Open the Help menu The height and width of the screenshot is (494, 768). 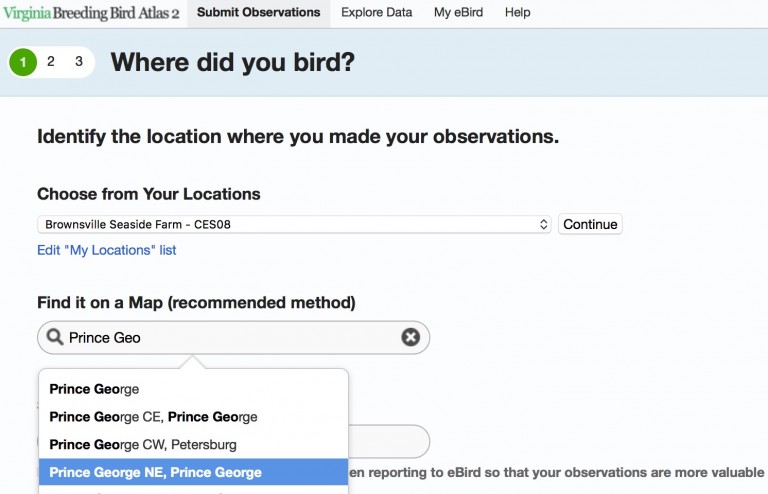(517, 13)
